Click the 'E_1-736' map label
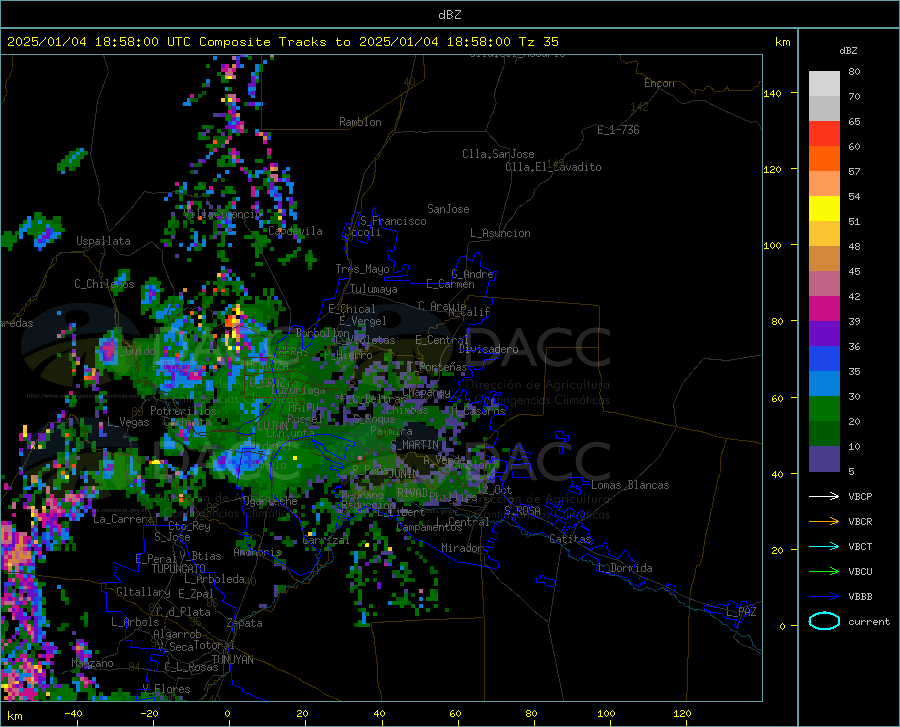 point(618,130)
